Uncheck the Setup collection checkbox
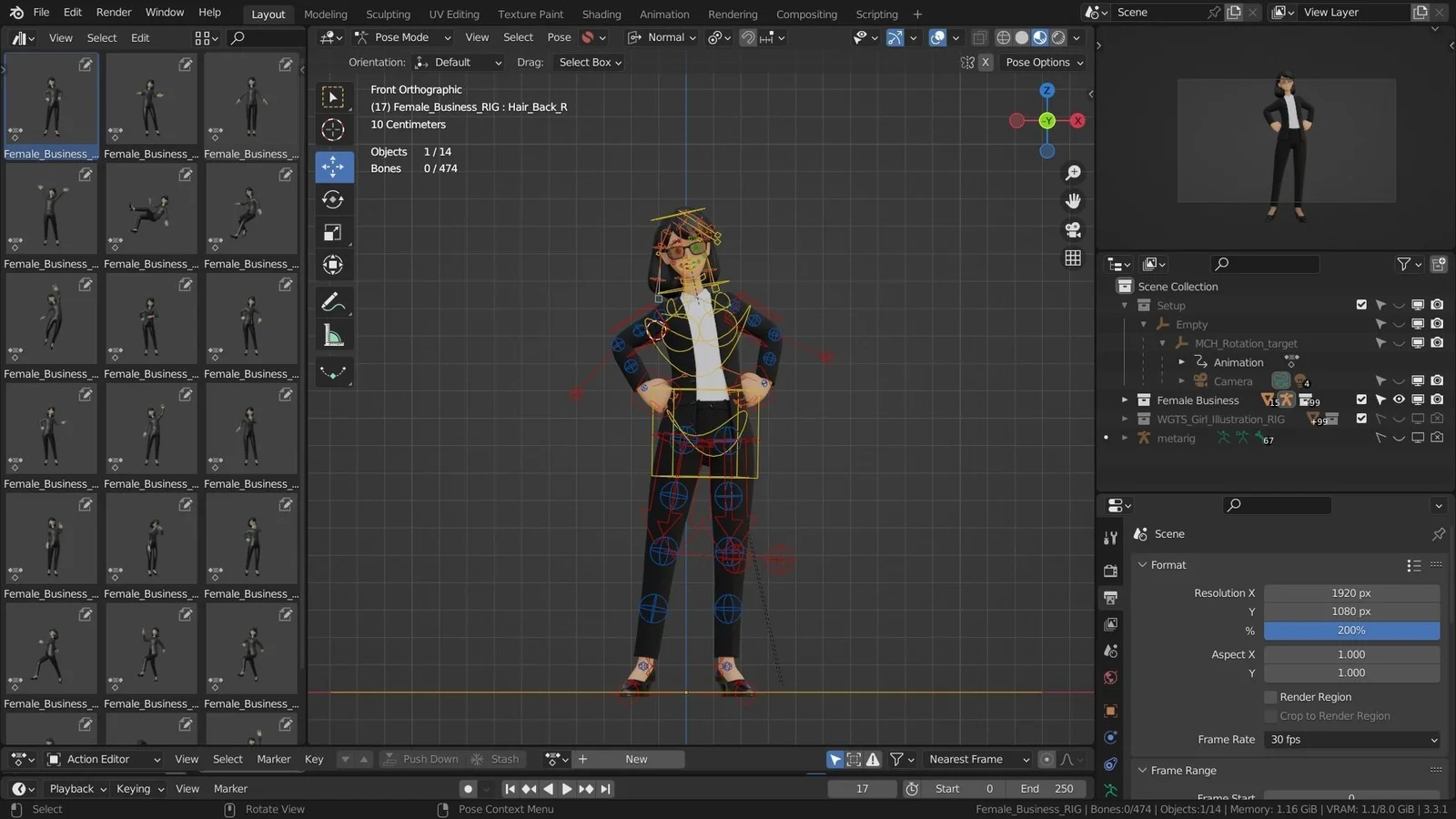Image resolution: width=1456 pixels, height=819 pixels. (x=1361, y=305)
